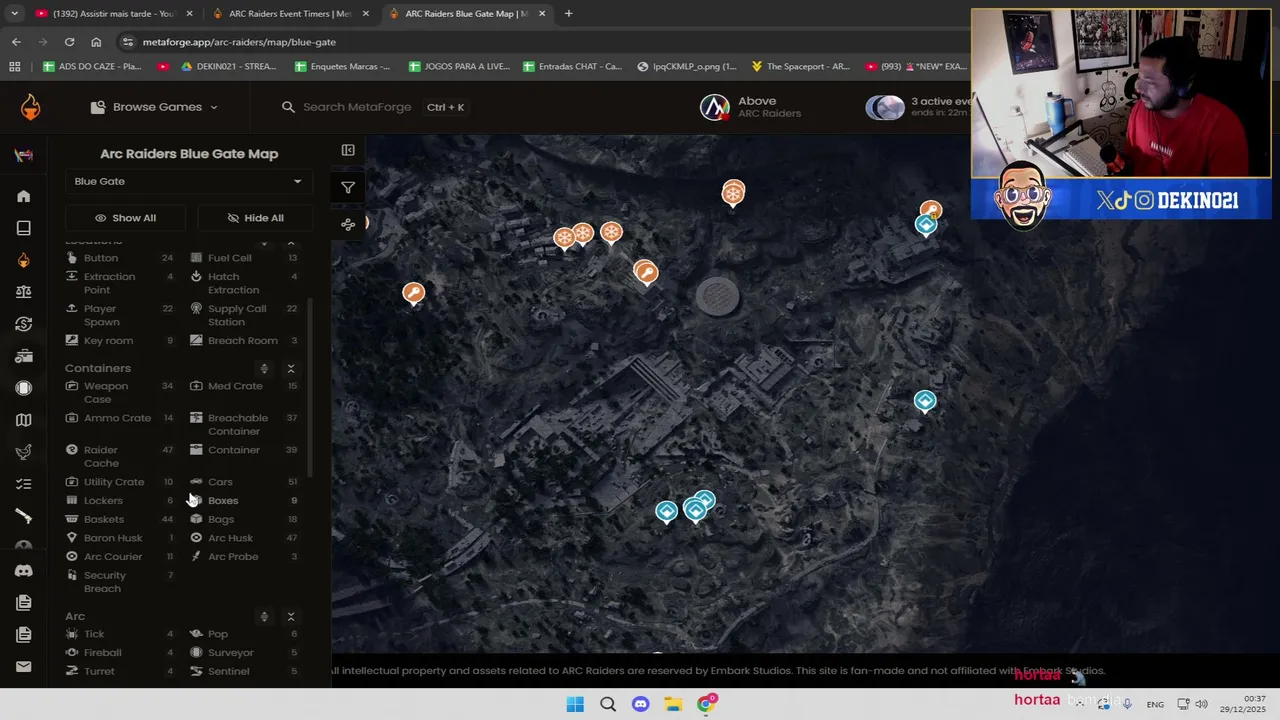The height and width of the screenshot is (720, 1280).
Task: Open the Home icon in left sidebar
Action: pos(23,196)
